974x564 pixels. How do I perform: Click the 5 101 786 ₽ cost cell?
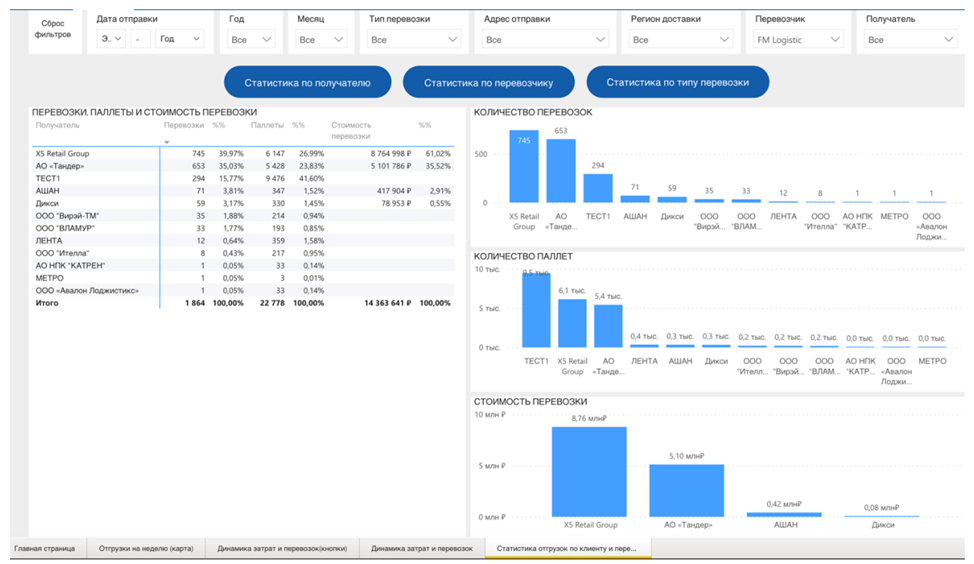coord(391,166)
